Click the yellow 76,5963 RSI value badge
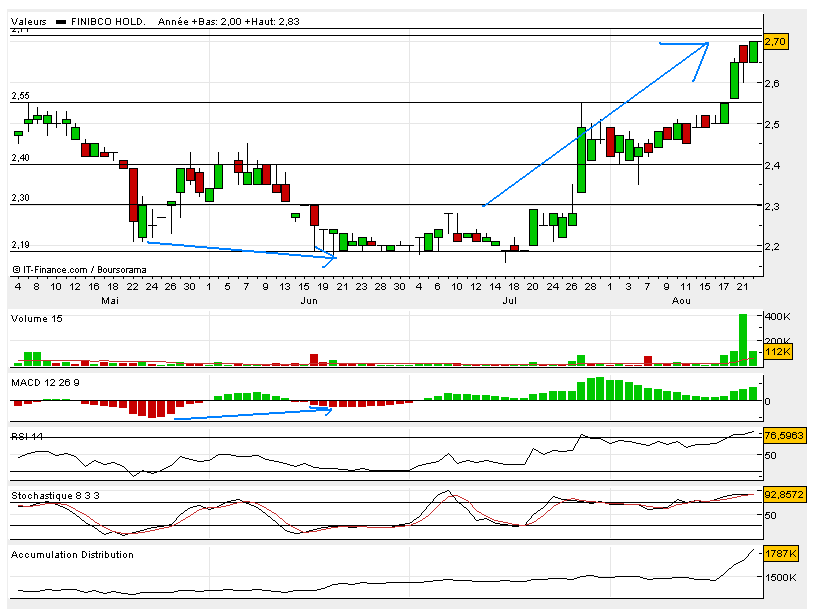Image resolution: width=814 pixels, height=609 pixels. click(x=784, y=435)
